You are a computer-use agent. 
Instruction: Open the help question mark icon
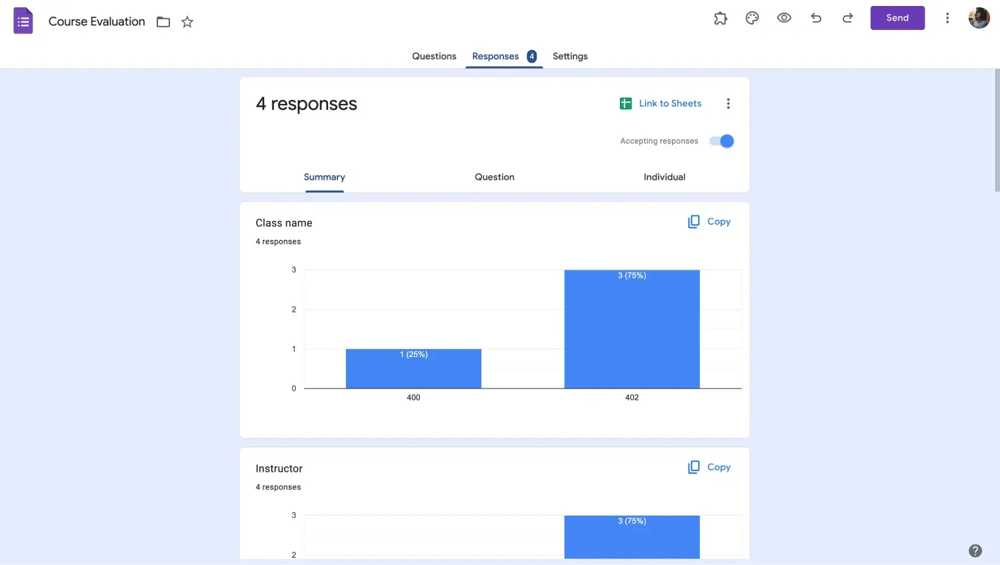975,551
